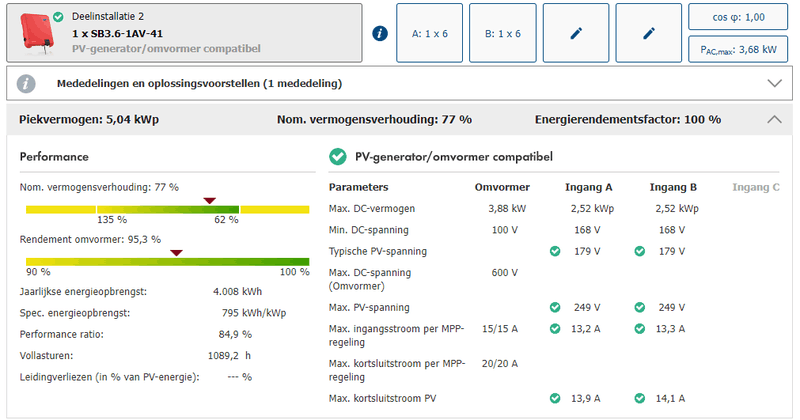This screenshot has height=420, width=800.
Task: Click the blue info icon beside the inverter card
Action: coord(379,33)
